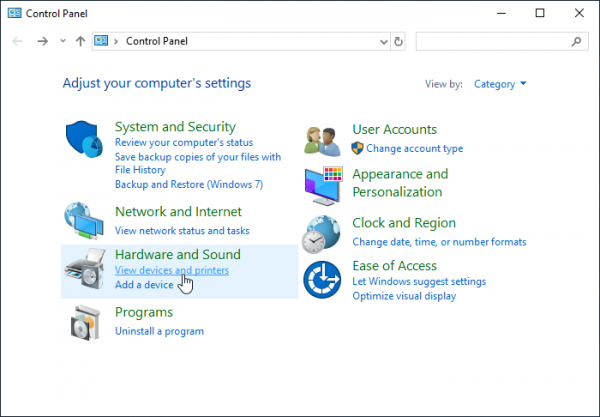Click Change date, time, or number formats
The width and height of the screenshot is (600, 417).
439,242
